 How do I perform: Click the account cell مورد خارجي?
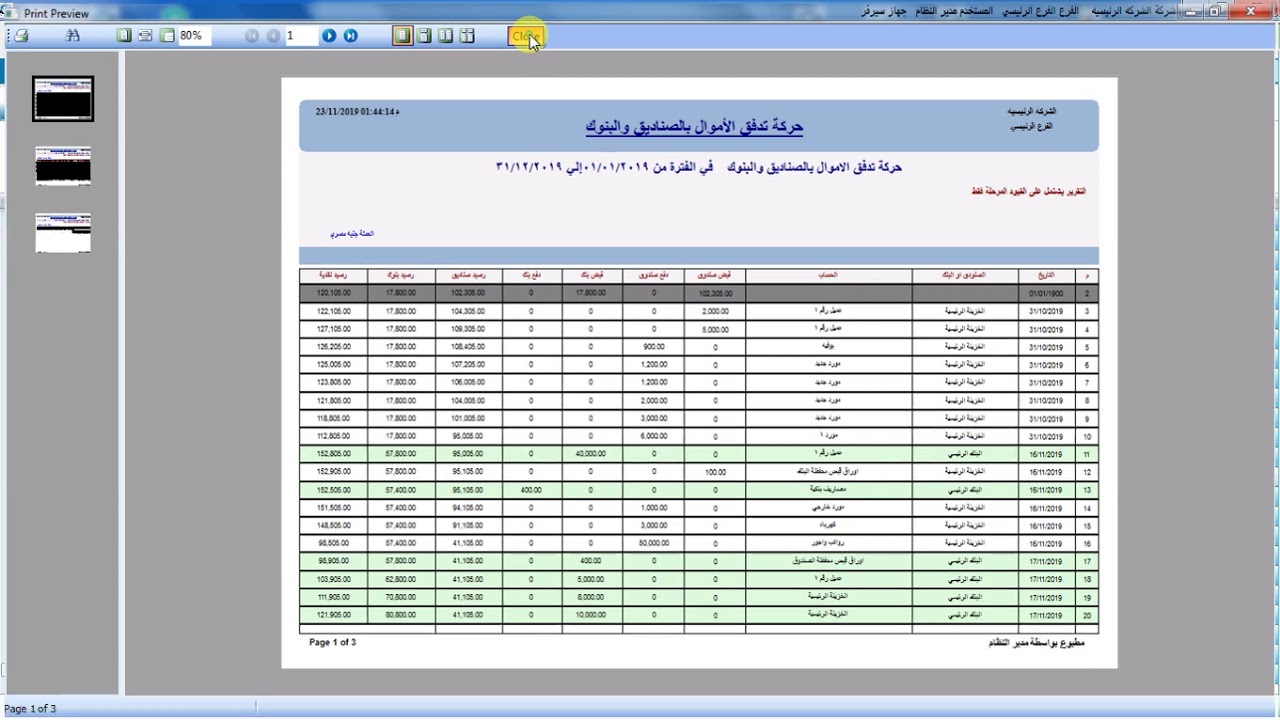point(829,508)
